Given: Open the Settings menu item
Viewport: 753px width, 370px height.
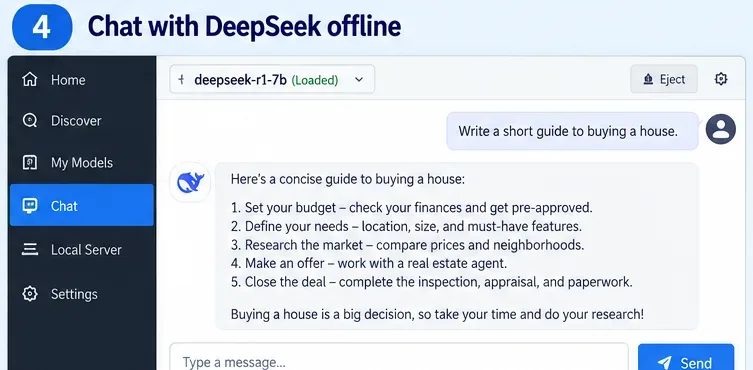Looking at the screenshot, I should (x=82, y=294).
